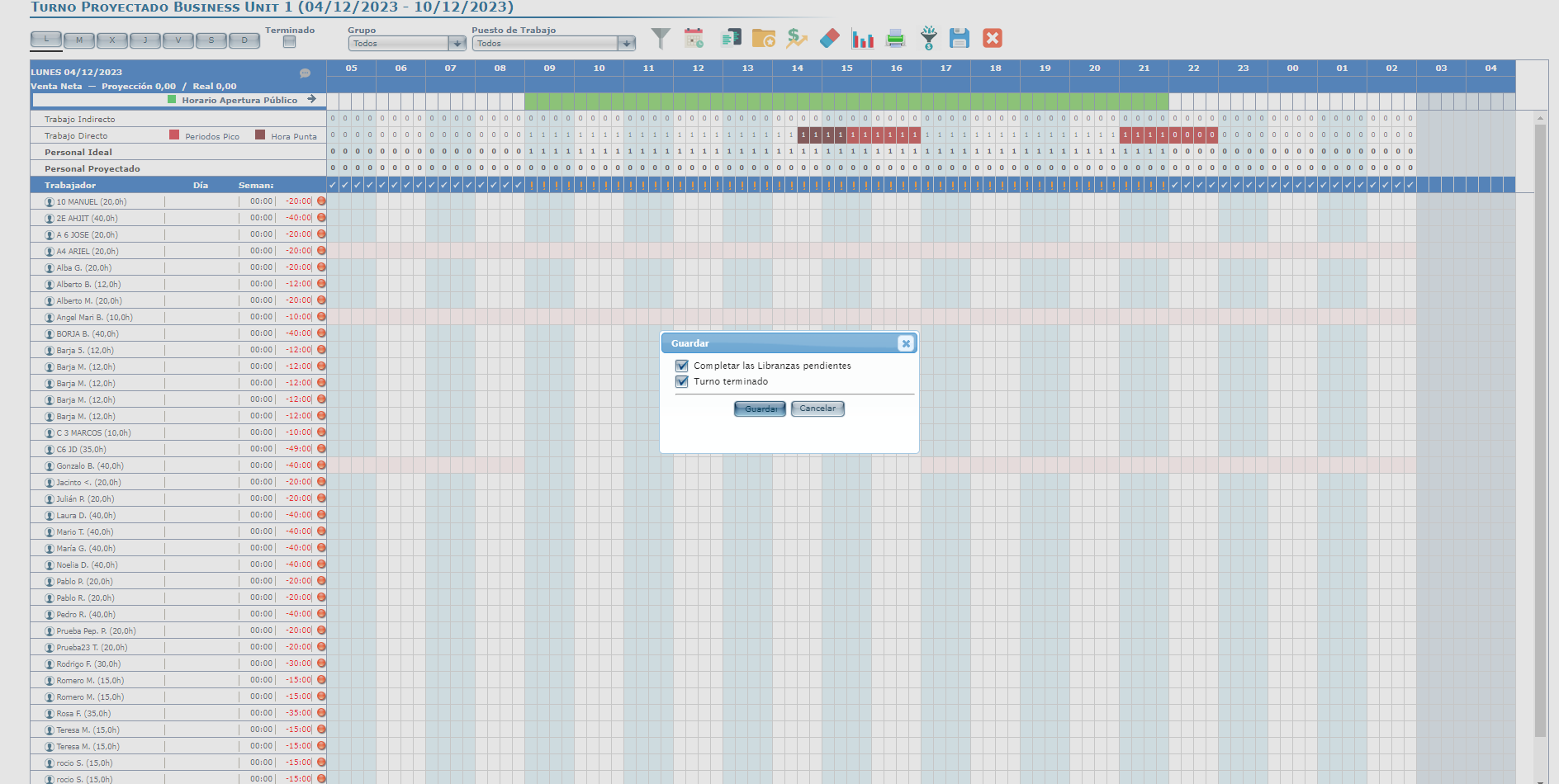Screen dimensions: 1559x784
Task: Switch to the M weekday tab
Action: pos(79,40)
